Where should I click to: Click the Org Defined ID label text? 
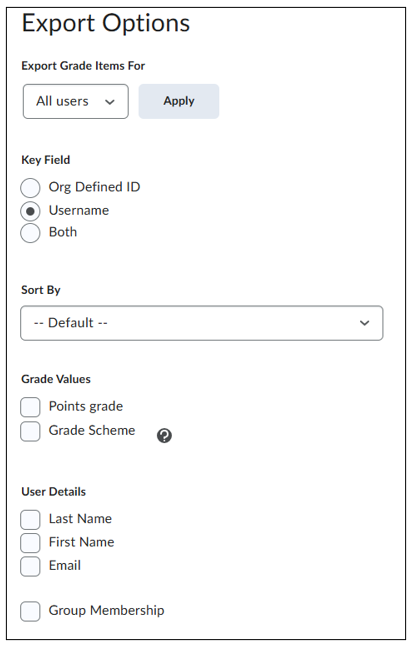coord(95,187)
